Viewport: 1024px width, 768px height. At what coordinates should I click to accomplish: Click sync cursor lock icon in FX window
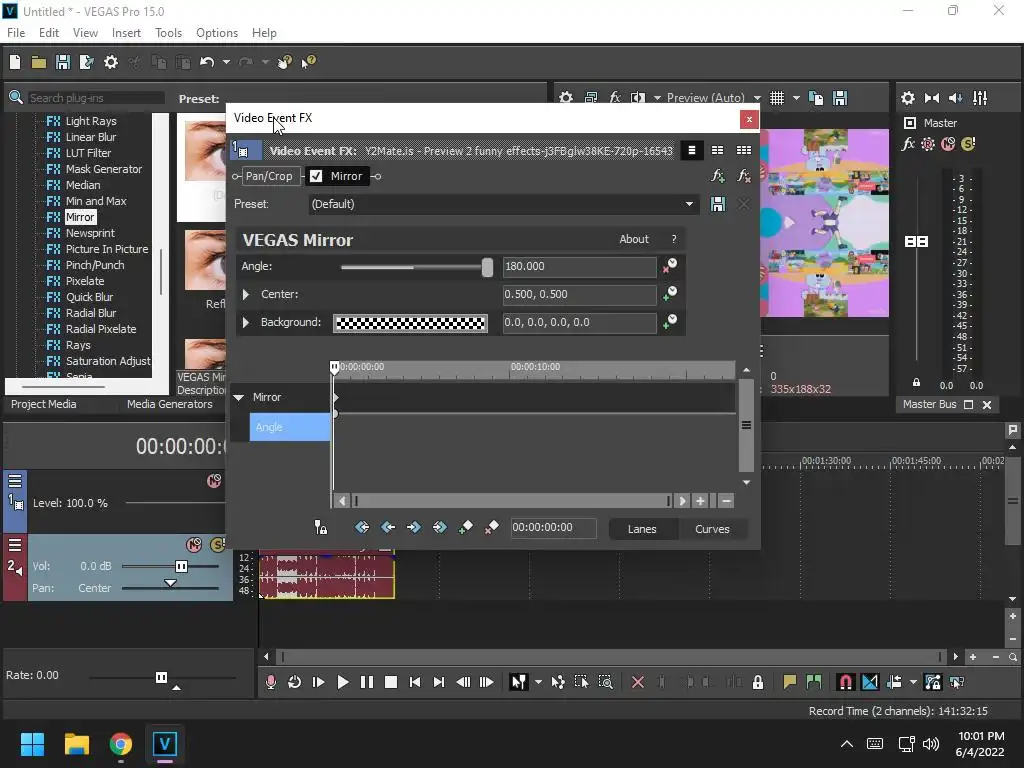tap(320, 527)
